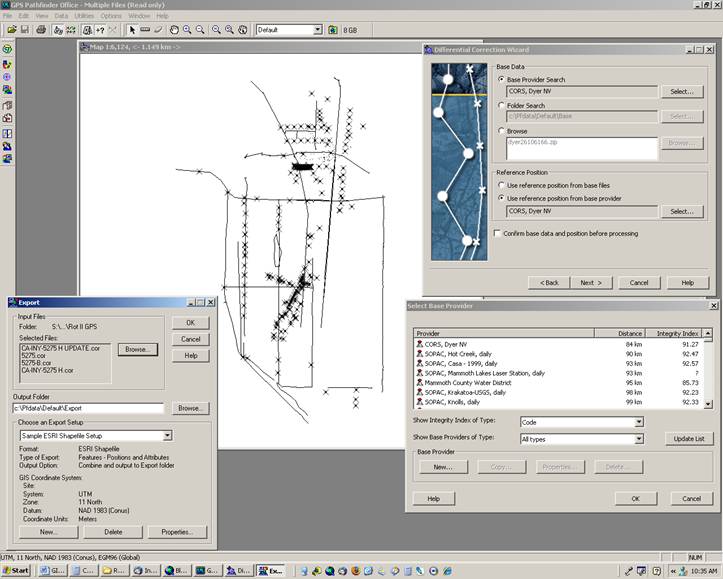Click the magnet-and-checkmark sidebar icon

pyautogui.click(x=7, y=65)
